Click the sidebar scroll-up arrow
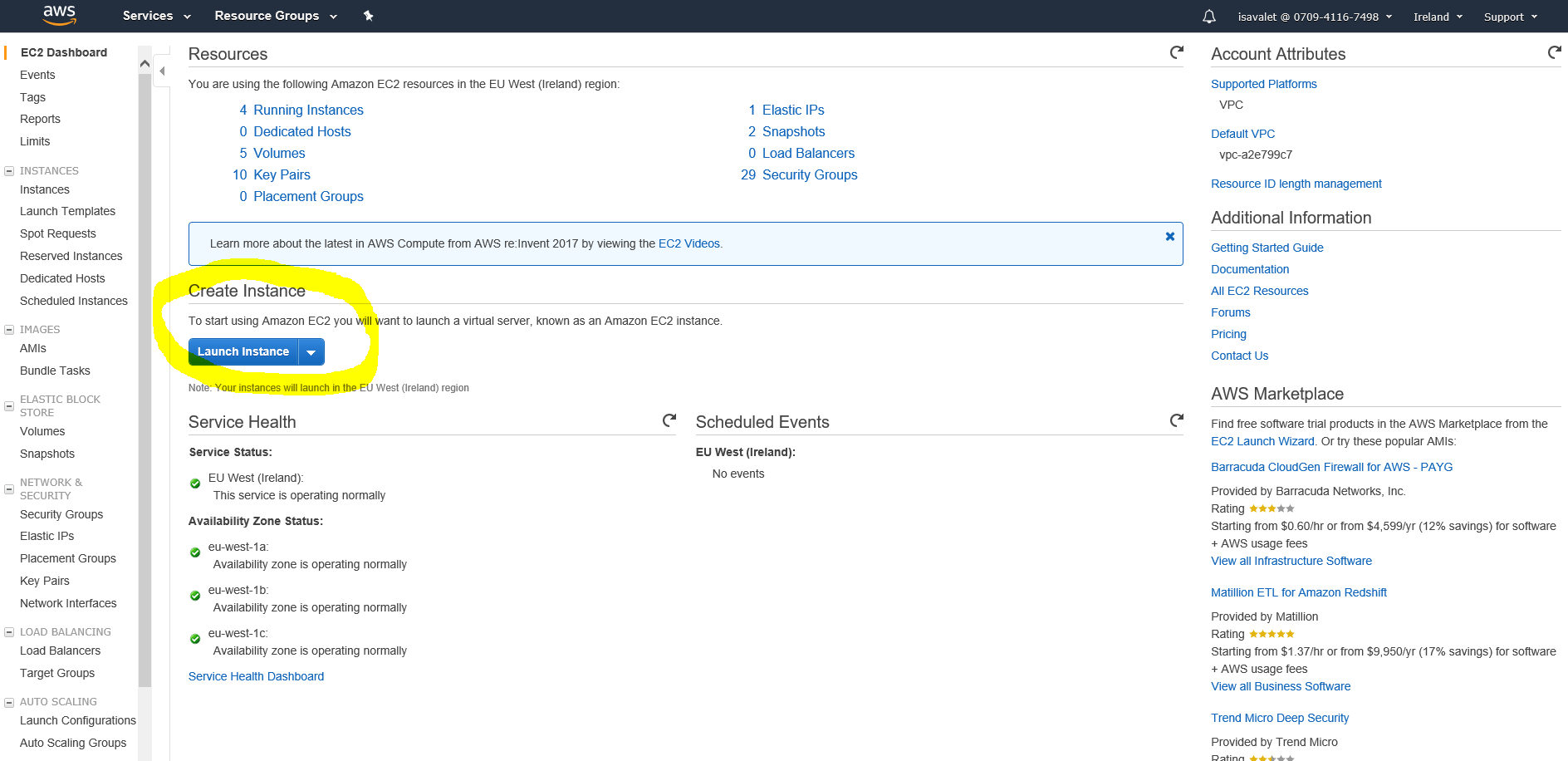 click(x=145, y=63)
